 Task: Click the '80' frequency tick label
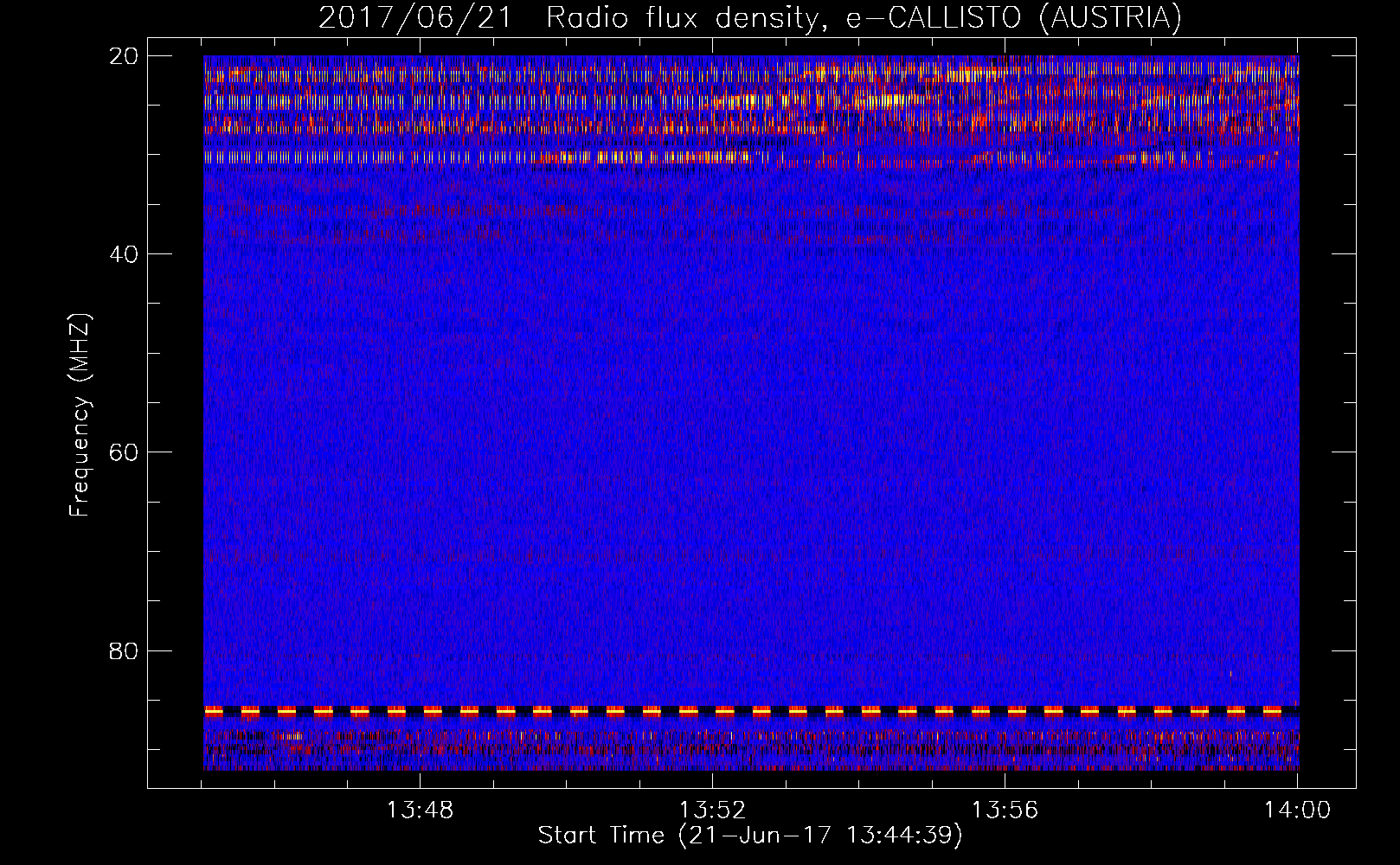tap(124, 650)
